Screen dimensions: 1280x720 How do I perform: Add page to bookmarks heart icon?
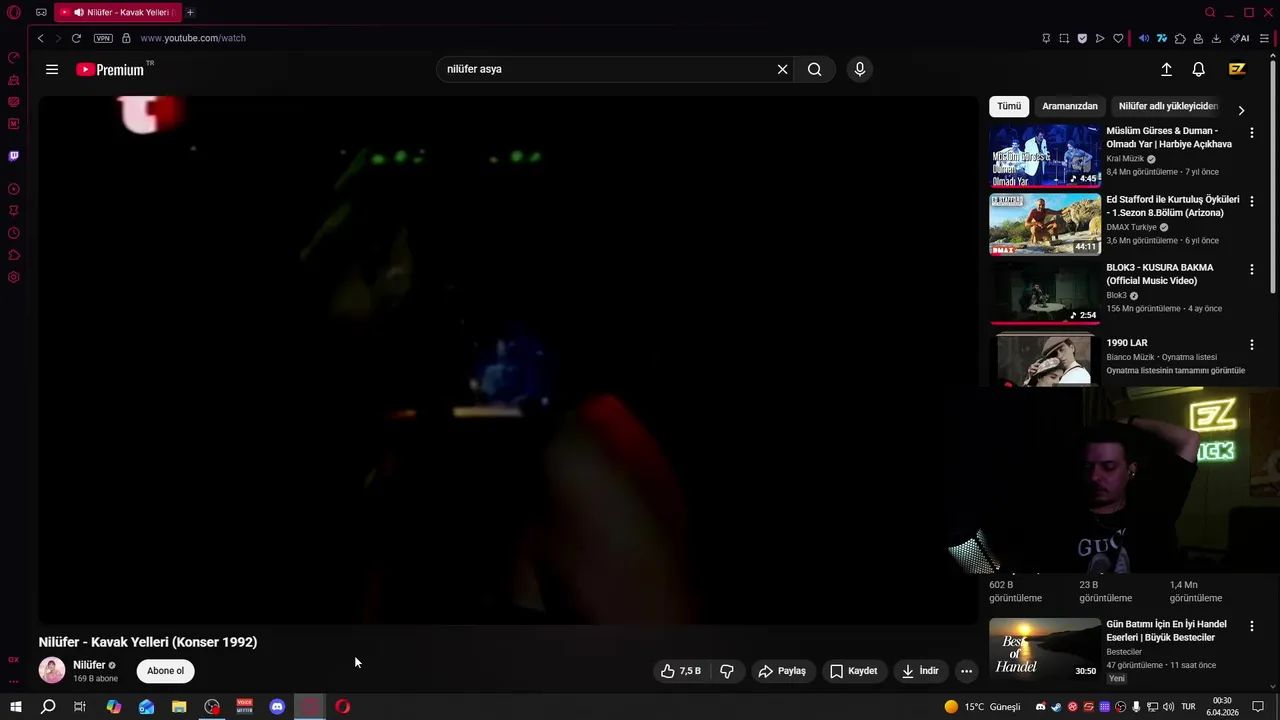[1118, 38]
